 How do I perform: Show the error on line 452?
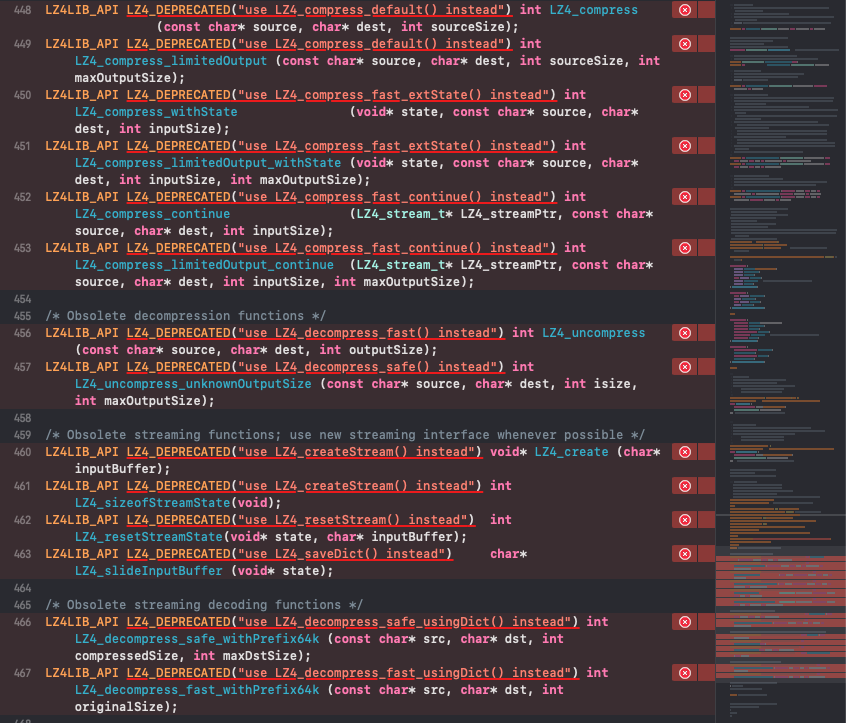point(685,197)
